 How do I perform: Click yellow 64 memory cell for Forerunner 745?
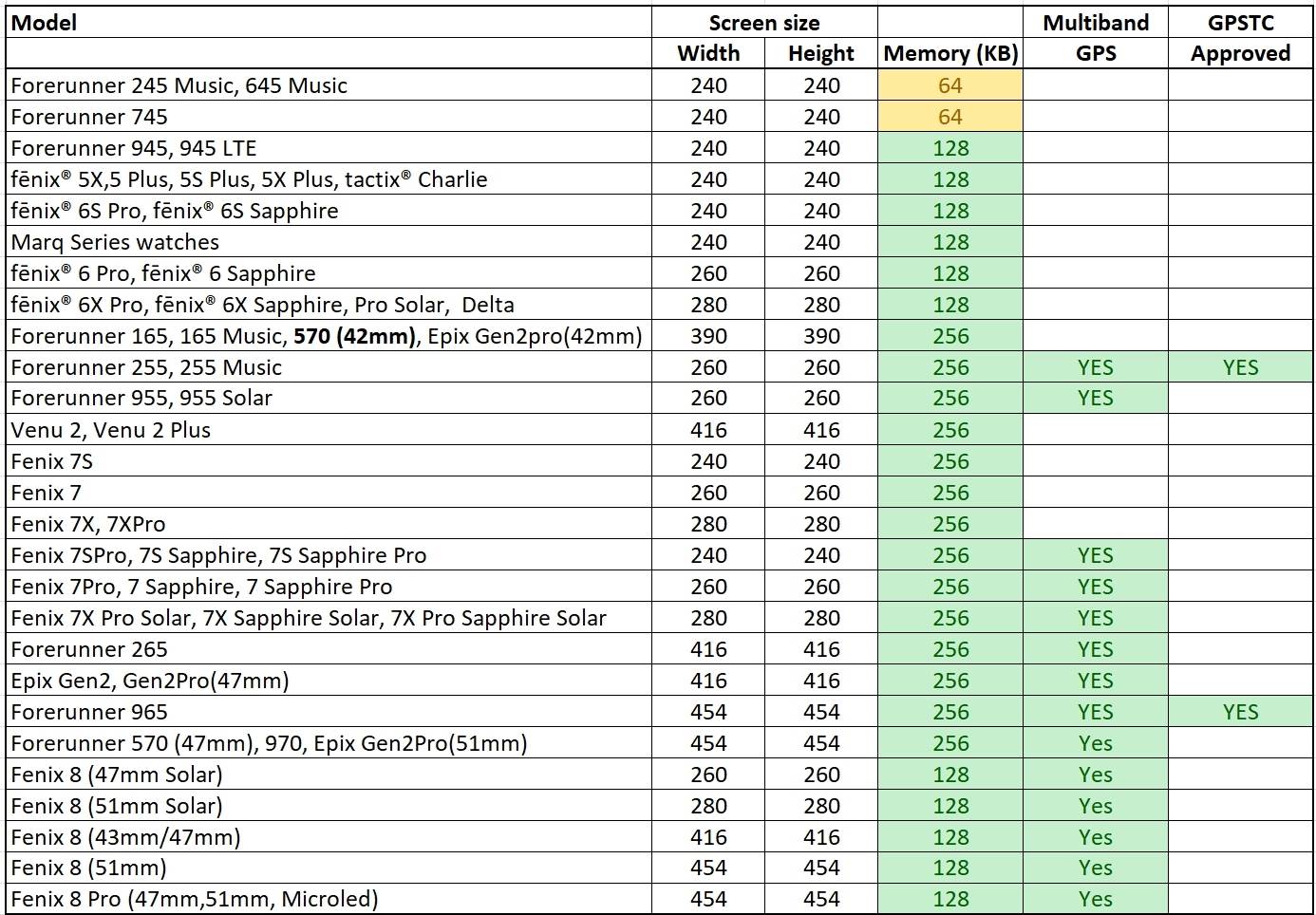[949, 117]
